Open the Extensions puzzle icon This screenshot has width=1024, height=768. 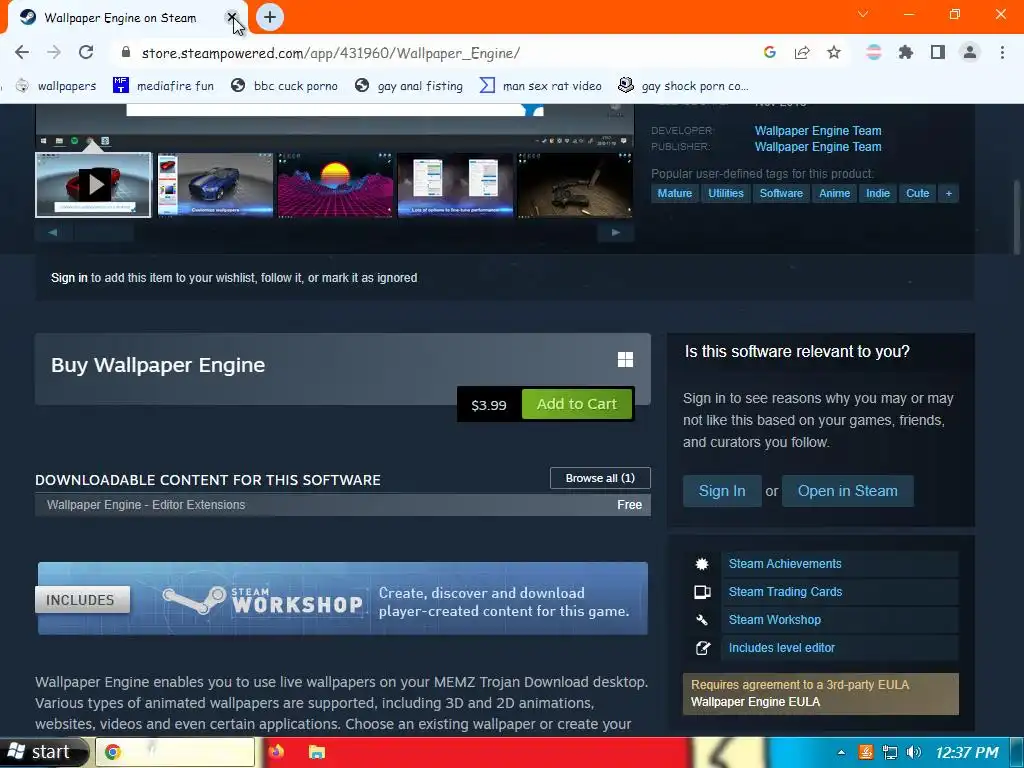coord(905,52)
